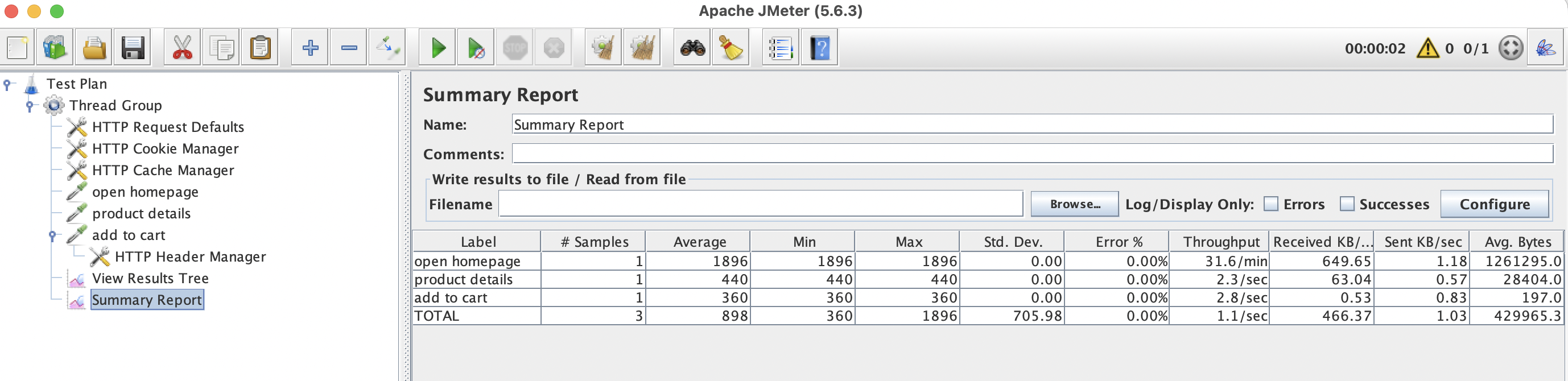Click the Min column header

(x=803, y=242)
